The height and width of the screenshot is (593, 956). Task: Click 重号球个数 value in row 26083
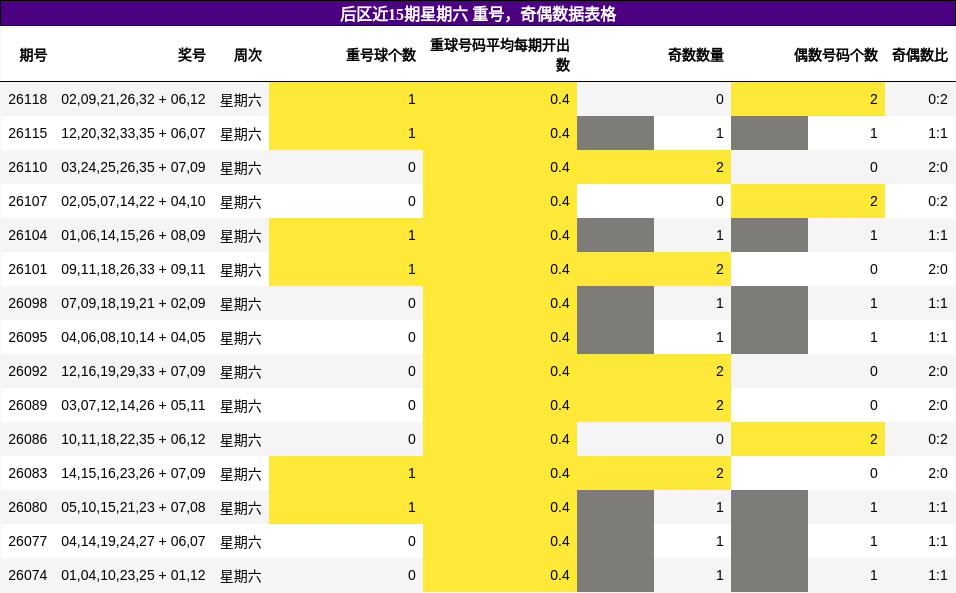click(x=412, y=474)
